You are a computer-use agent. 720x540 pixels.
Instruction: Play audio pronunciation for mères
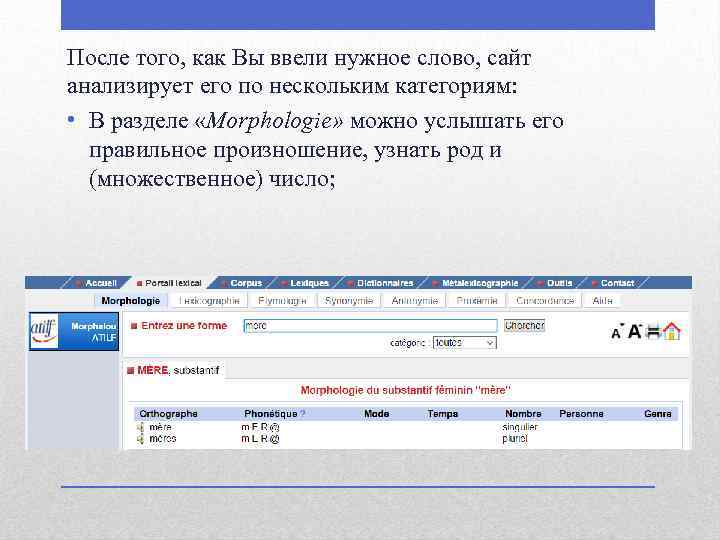pos(141,439)
